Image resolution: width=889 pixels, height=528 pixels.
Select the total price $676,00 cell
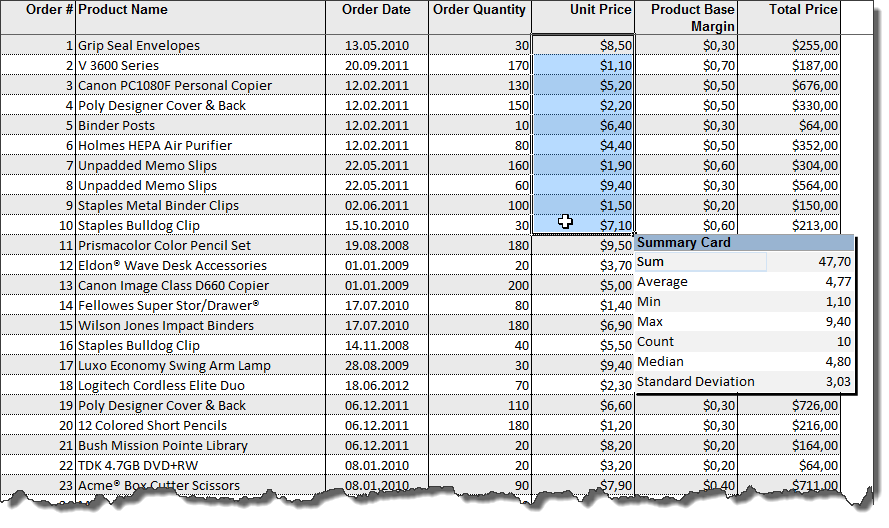(789, 85)
